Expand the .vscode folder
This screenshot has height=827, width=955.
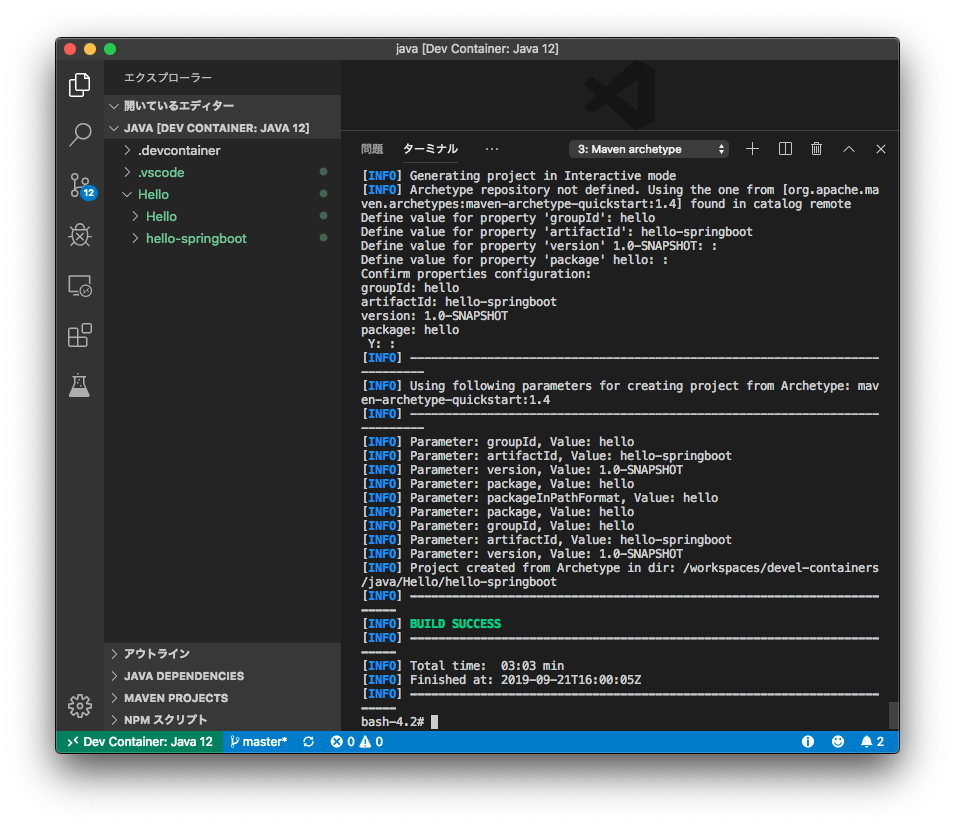click(x=222, y=172)
